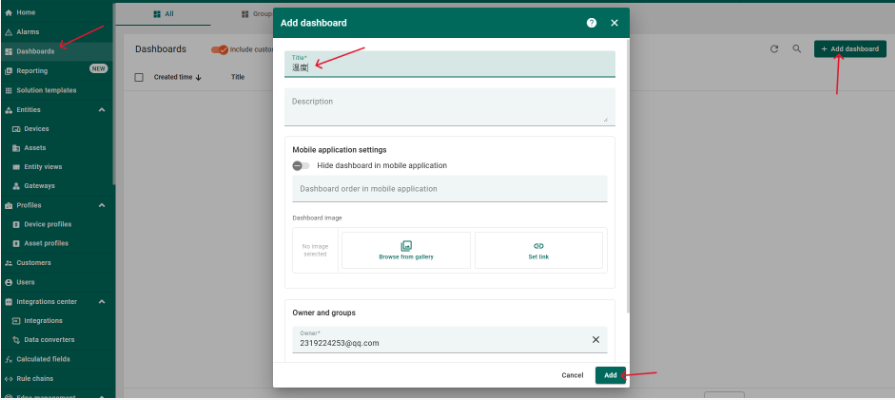Switch to the All tab

pyautogui.click(x=162, y=15)
